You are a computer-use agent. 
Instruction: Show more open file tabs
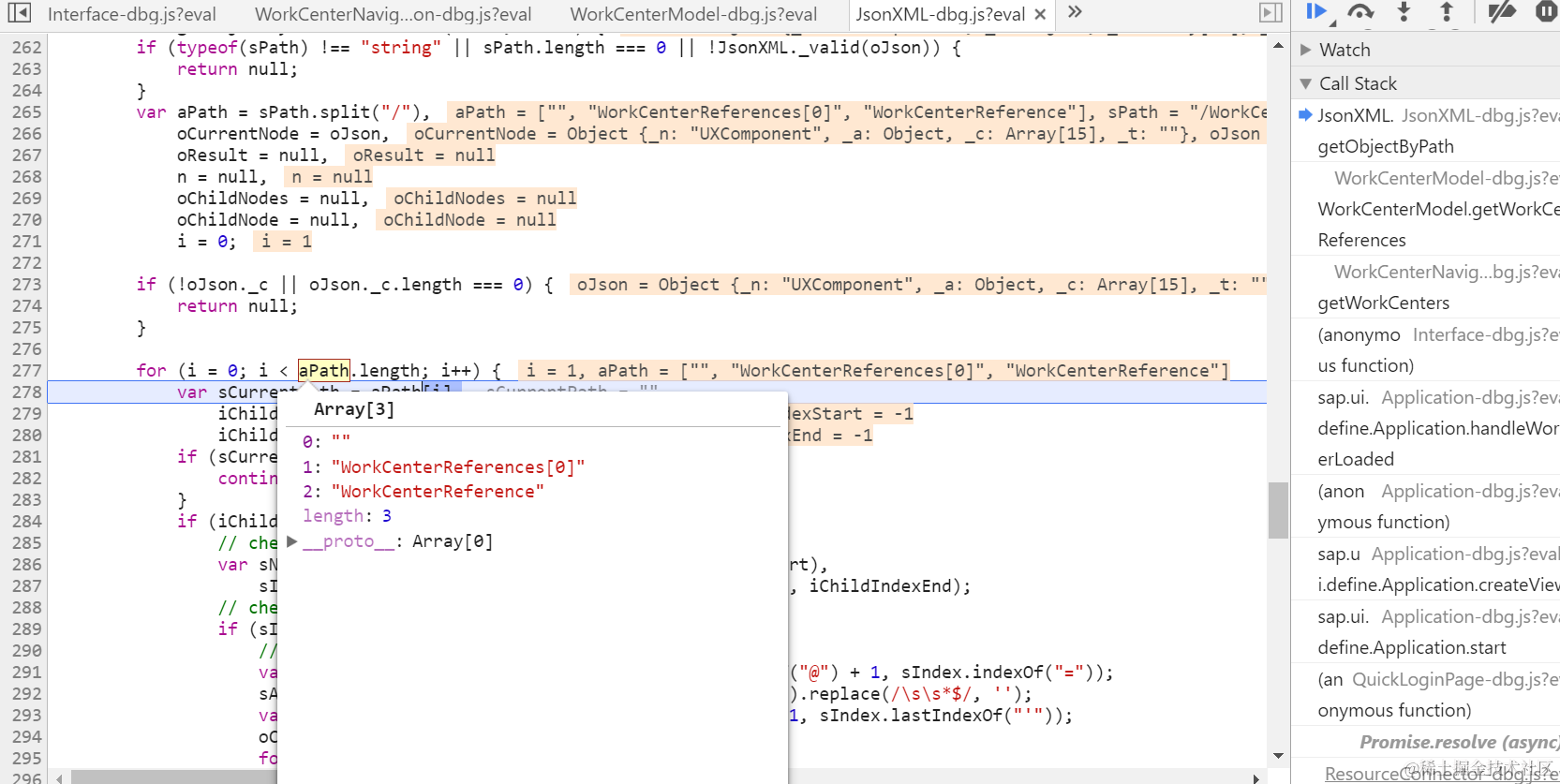[x=1075, y=12]
